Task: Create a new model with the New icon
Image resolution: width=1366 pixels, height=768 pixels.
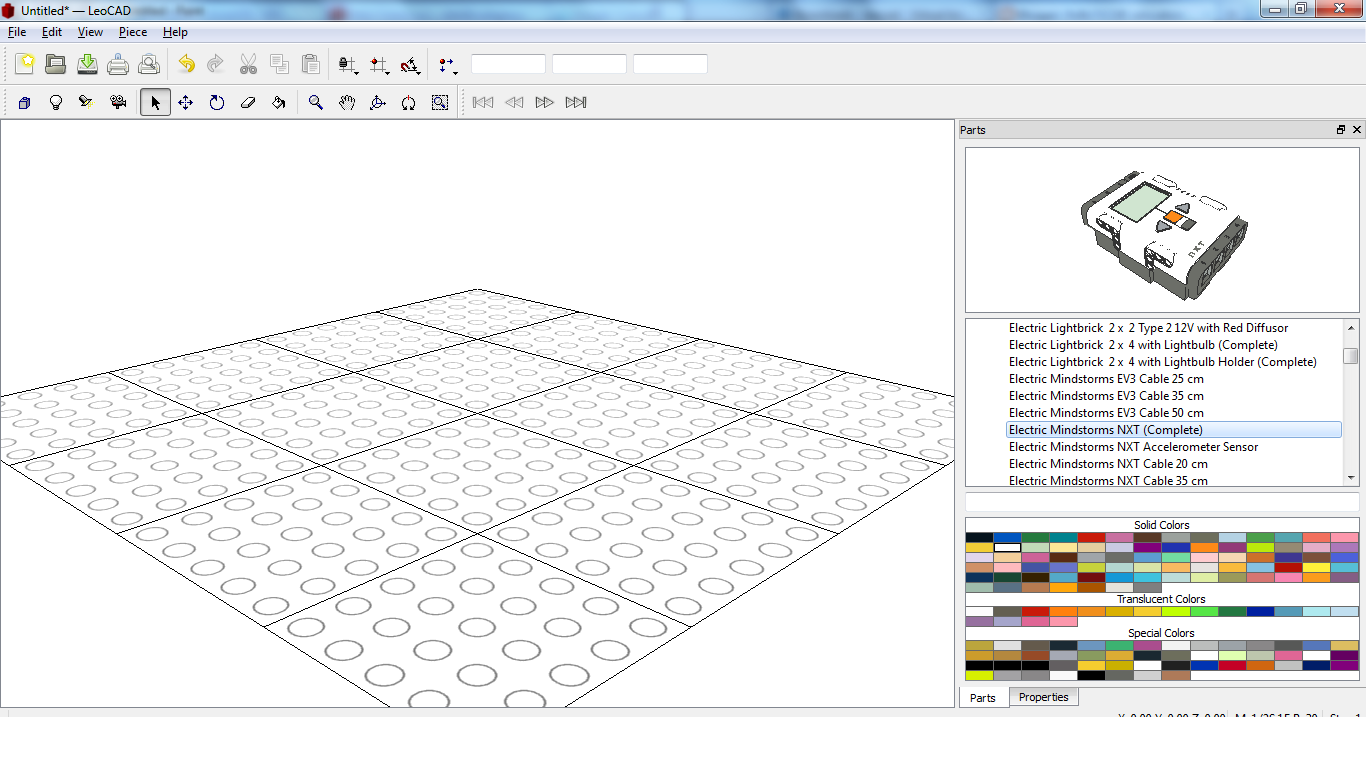Action: click(25, 64)
